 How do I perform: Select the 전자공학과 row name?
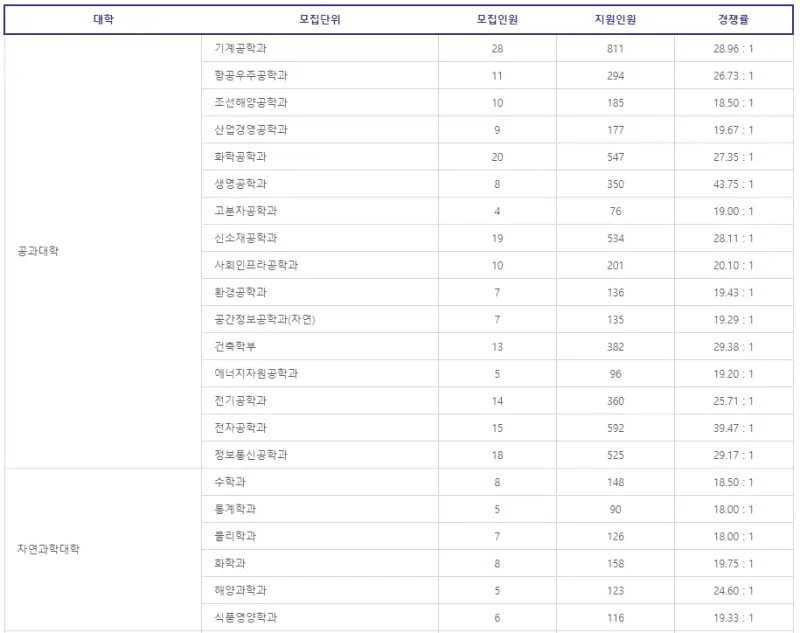[241, 427]
